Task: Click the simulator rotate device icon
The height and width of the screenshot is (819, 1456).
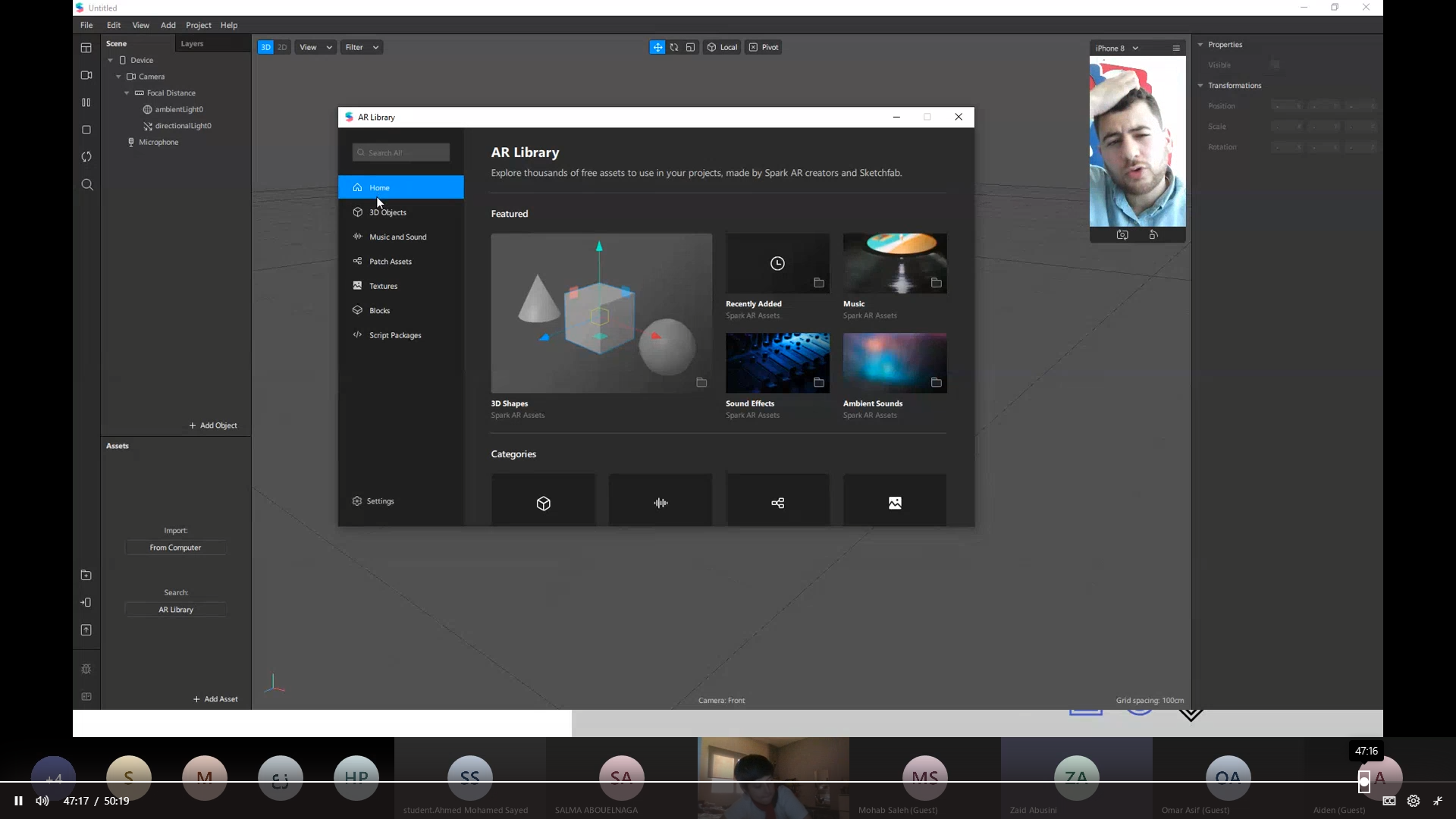Action: [x=1153, y=235]
